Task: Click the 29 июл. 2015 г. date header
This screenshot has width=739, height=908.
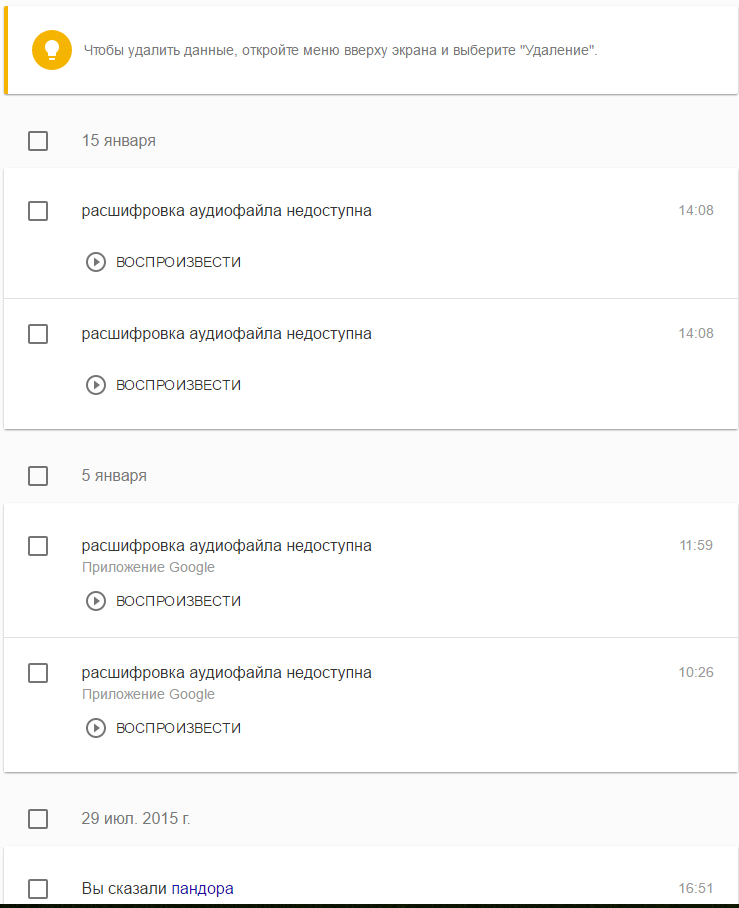Action: 136,818
